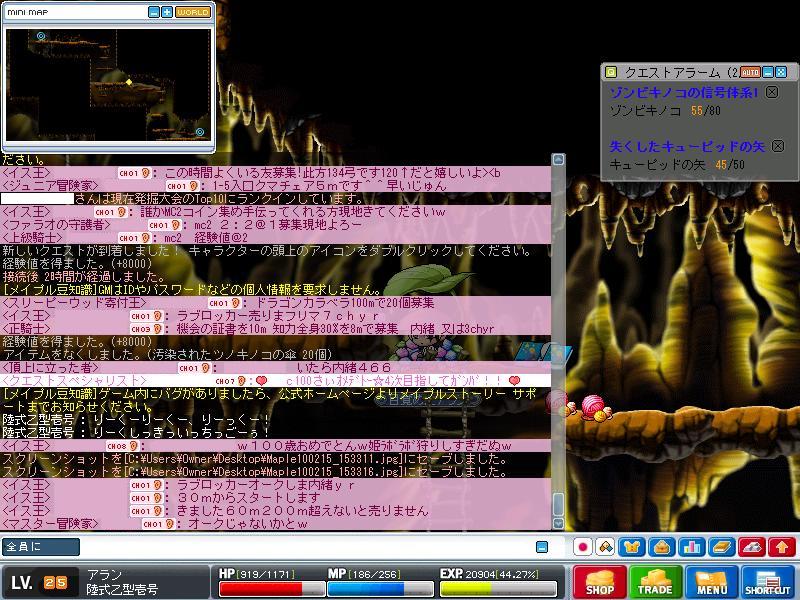800x600 pixels.
Task: Click the ゾンビキノコ 55/80 progress text
Action: click(x=665, y=110)
